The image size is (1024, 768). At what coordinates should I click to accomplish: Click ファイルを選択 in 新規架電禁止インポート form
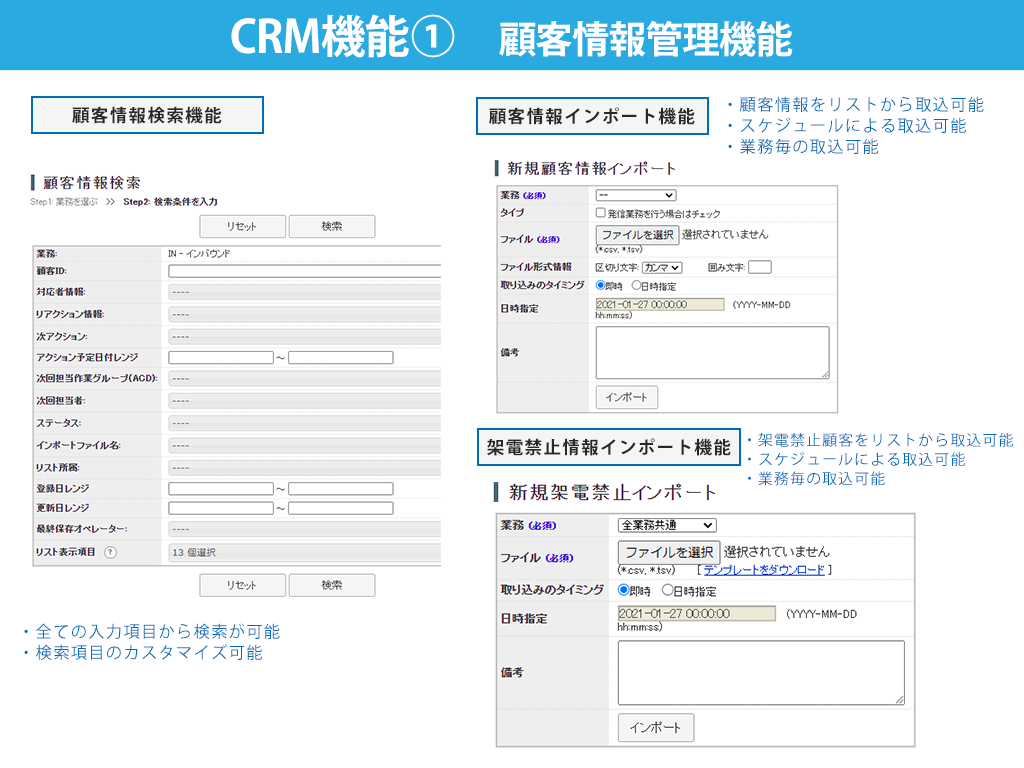pos(668,552)
